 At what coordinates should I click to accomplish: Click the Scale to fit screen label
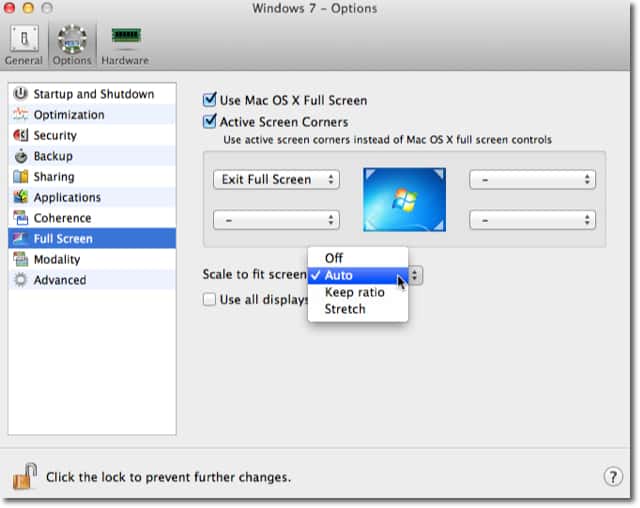tap(254, 274)
